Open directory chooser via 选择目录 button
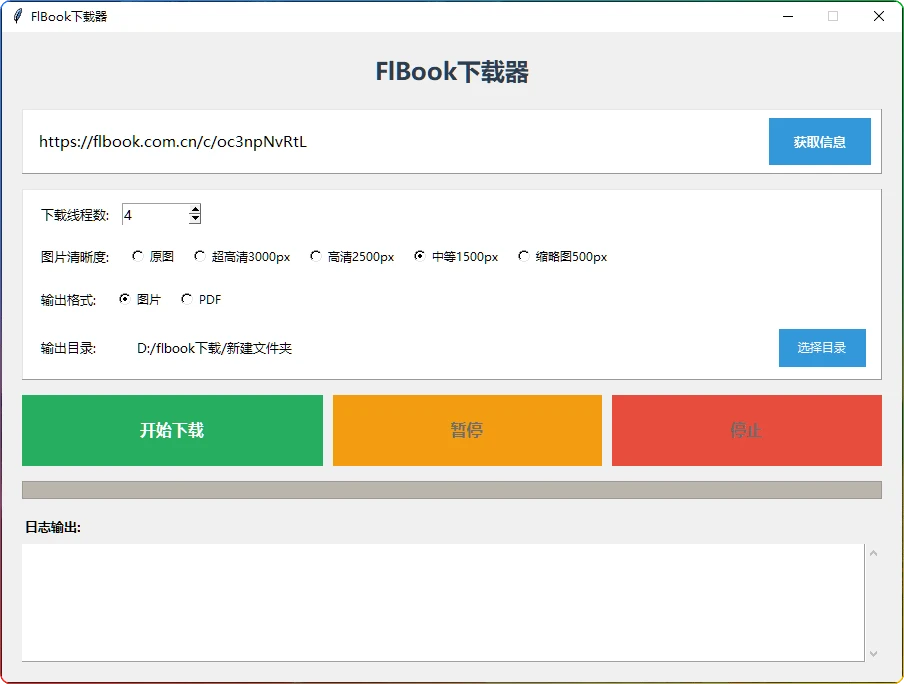Screen dimensions: 904x684 coord(821,348)
